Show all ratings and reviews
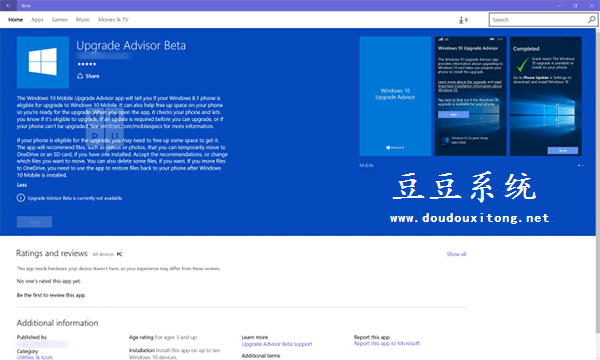Image resolution: width=600 pixels, height=360 pixels. tap(457, 254)
